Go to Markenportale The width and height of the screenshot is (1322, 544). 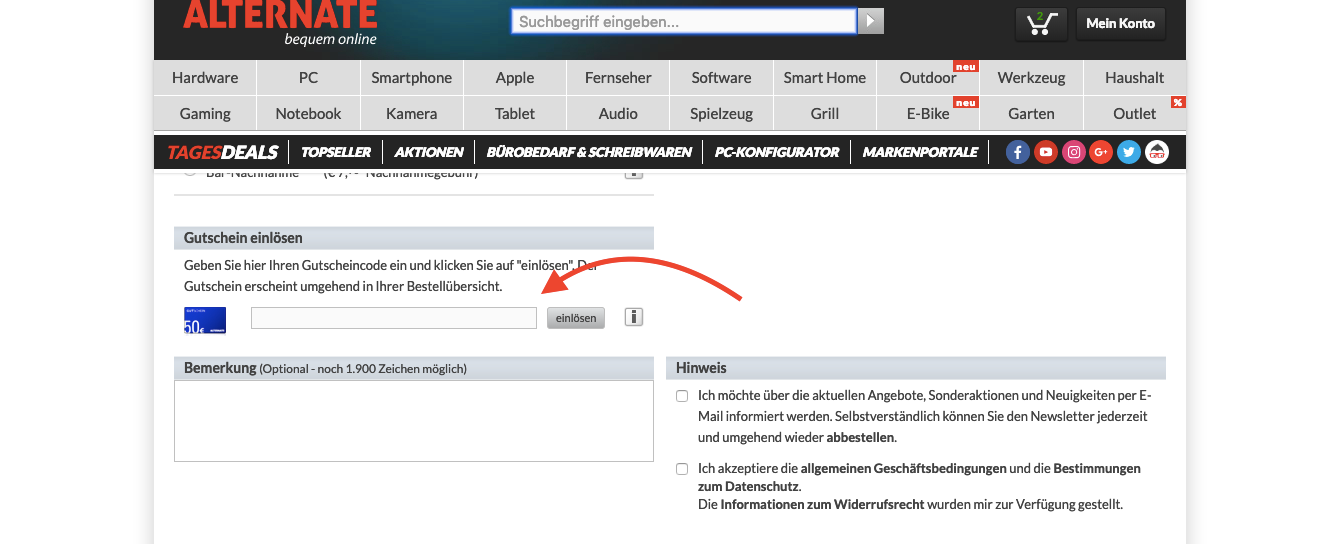click(920, 152)
